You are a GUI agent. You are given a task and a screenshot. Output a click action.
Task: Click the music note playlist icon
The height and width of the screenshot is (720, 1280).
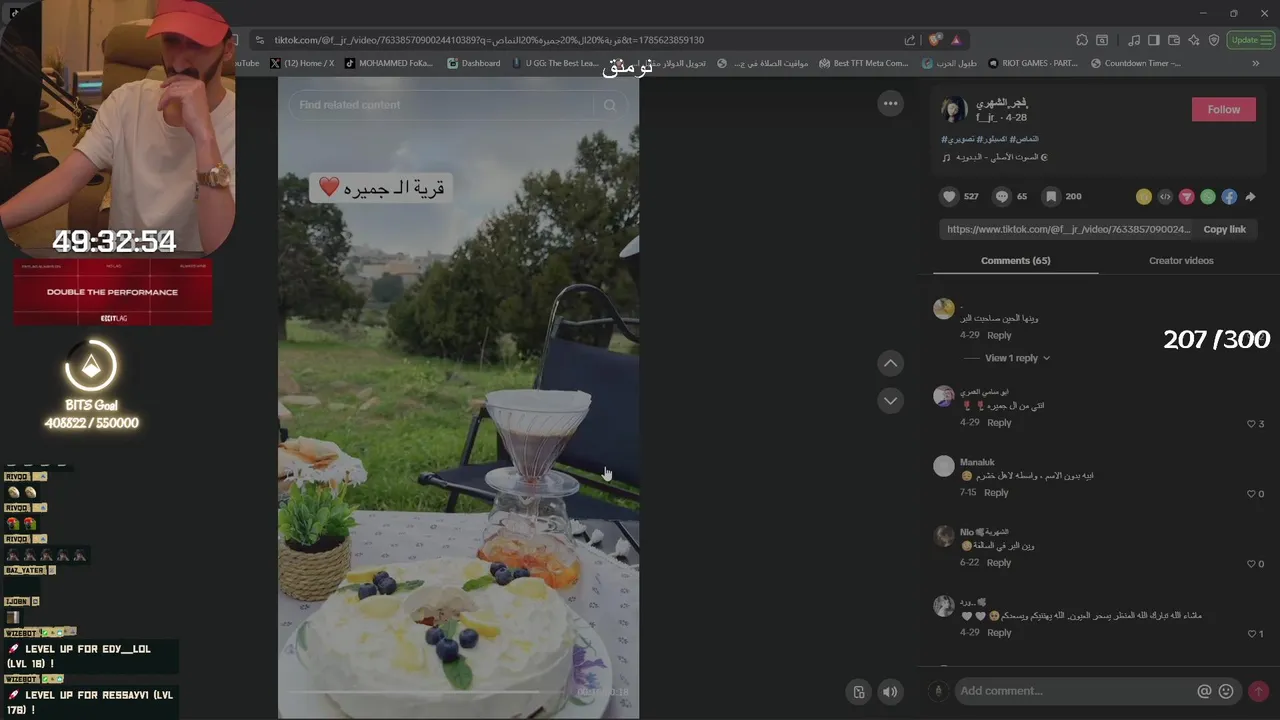[x=1133, y=40]
